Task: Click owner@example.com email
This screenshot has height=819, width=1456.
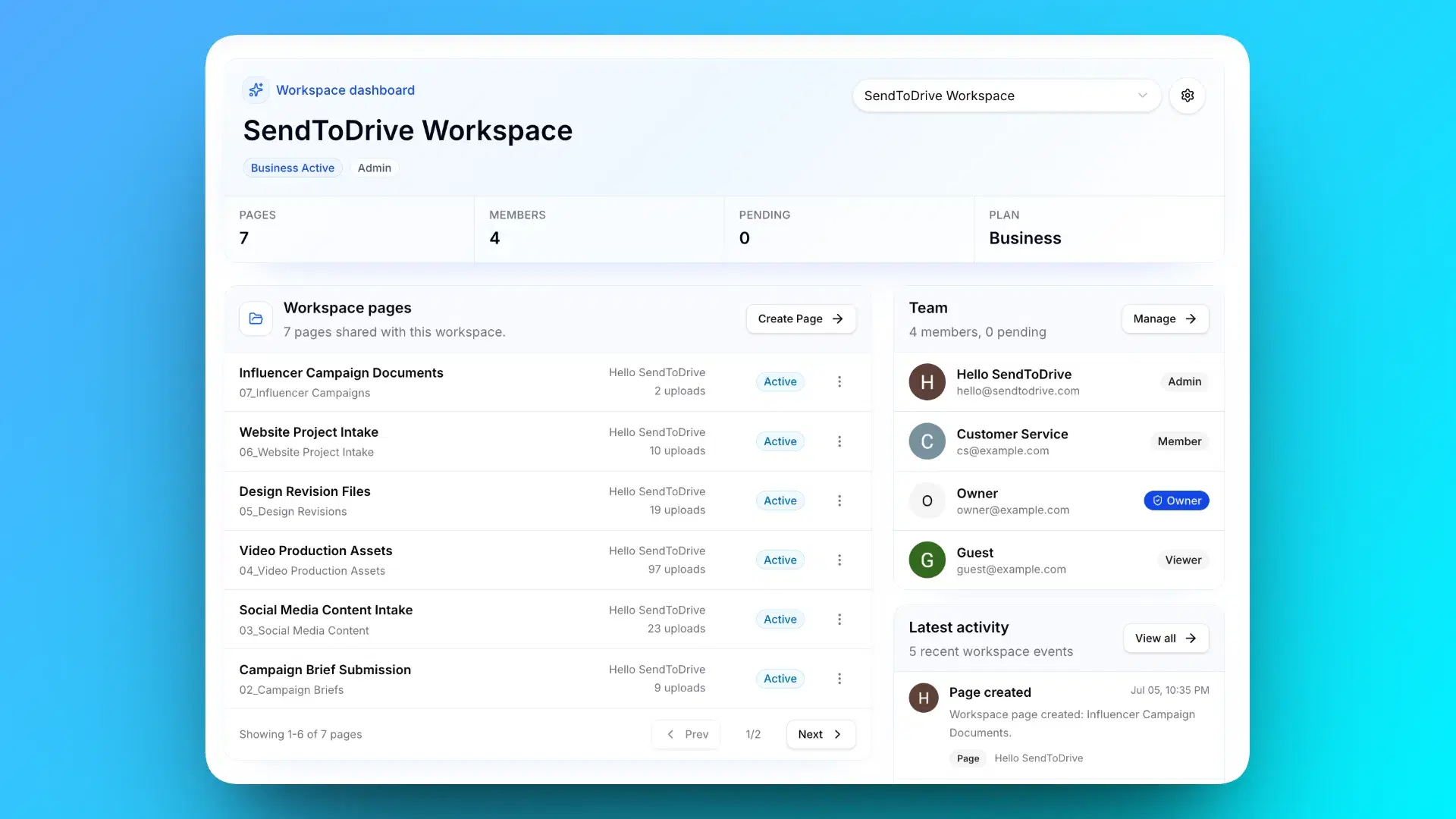Action: click(1012, 510)
